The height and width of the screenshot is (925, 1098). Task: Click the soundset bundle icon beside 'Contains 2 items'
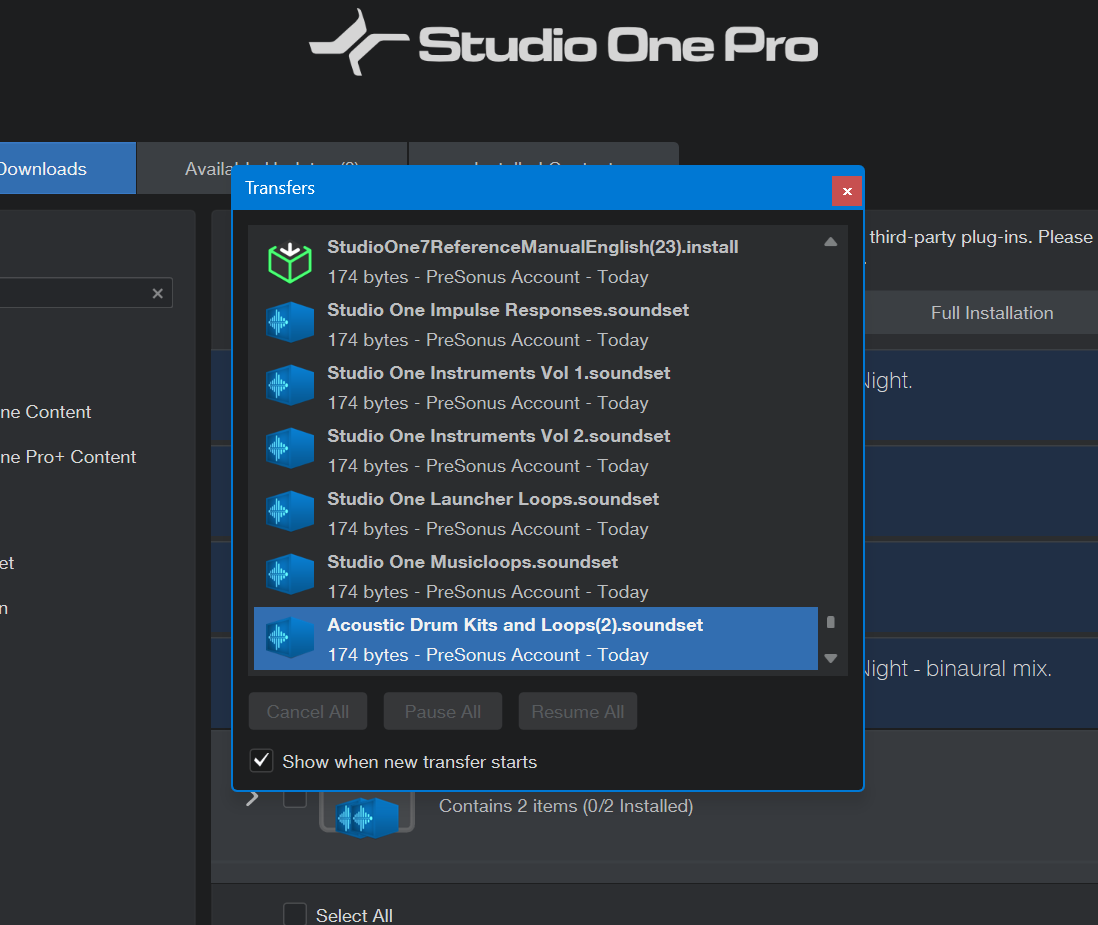click(x=367, y=814)
